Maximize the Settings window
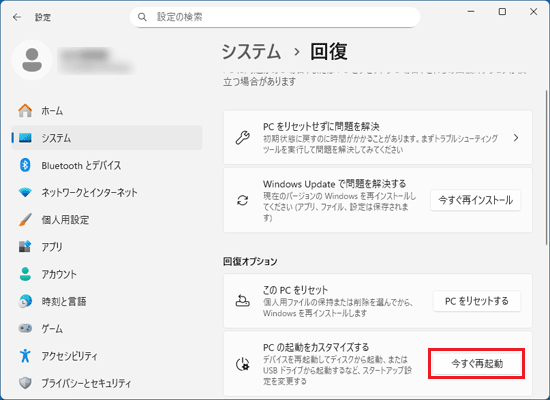The height and width of the screenshot is (400, 550). tap(502, 12)
